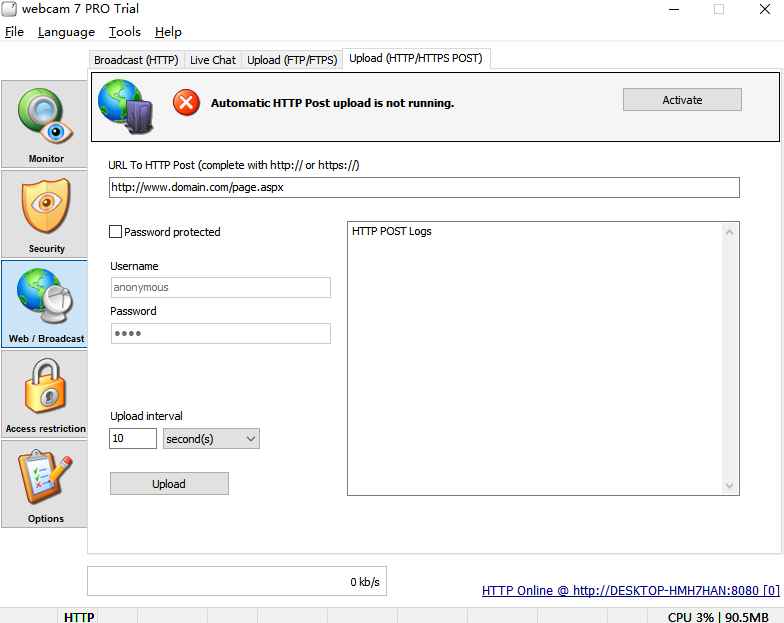Click the Password field
Screen dimensions: 784x623
[220, 334]
